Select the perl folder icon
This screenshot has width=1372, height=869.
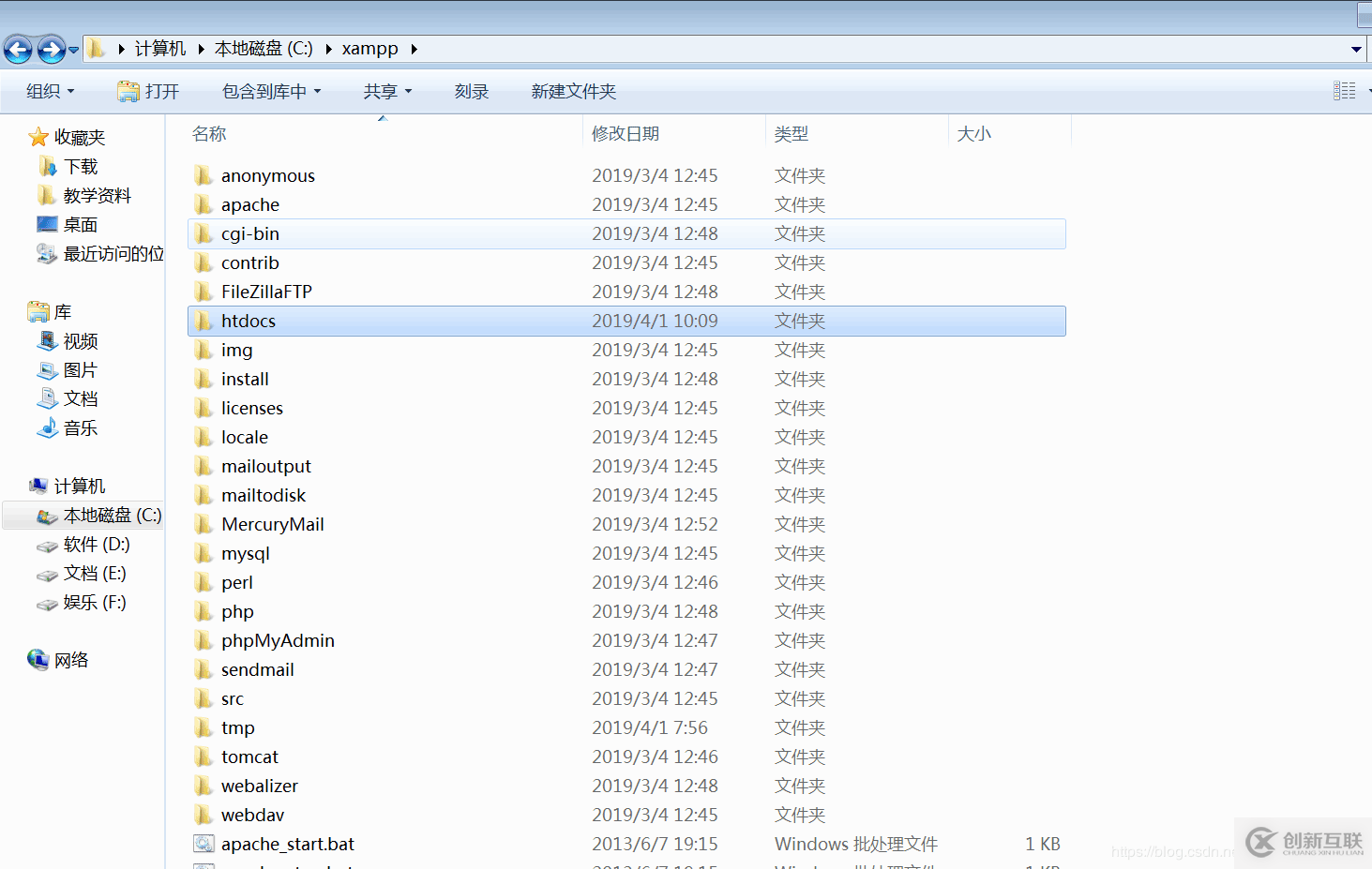[x=204, y=582]
